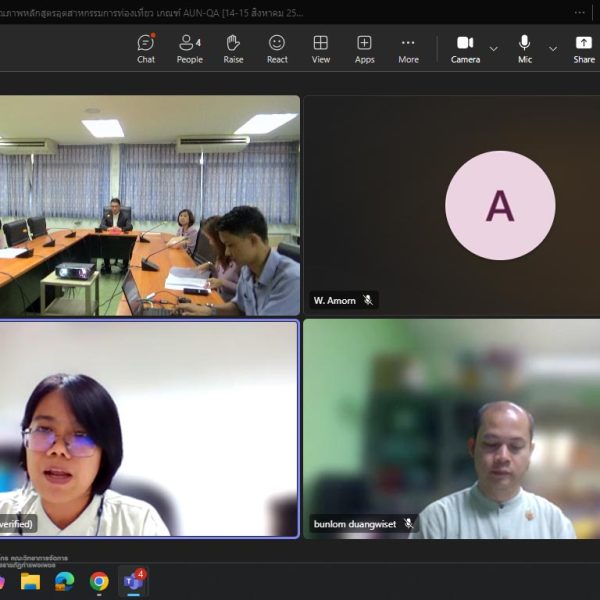Raise your hand in the meeting
Image resolution: width=600 pixels, height=600 pixels.
233,48
